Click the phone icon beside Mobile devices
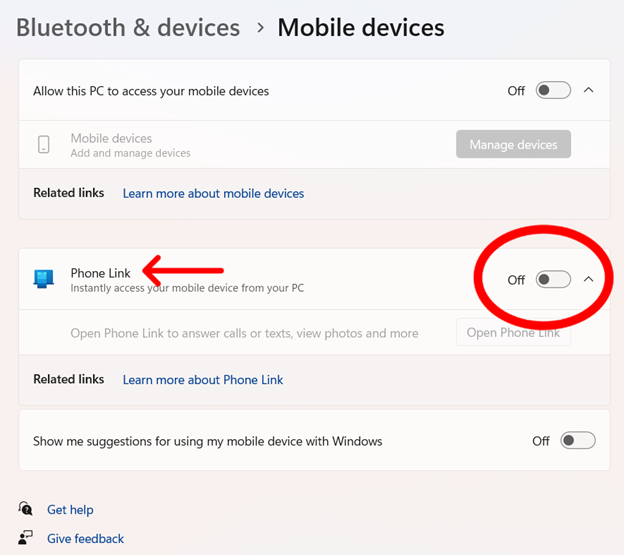624x555 pixels. pyautogui.click(x=44, y=144)
